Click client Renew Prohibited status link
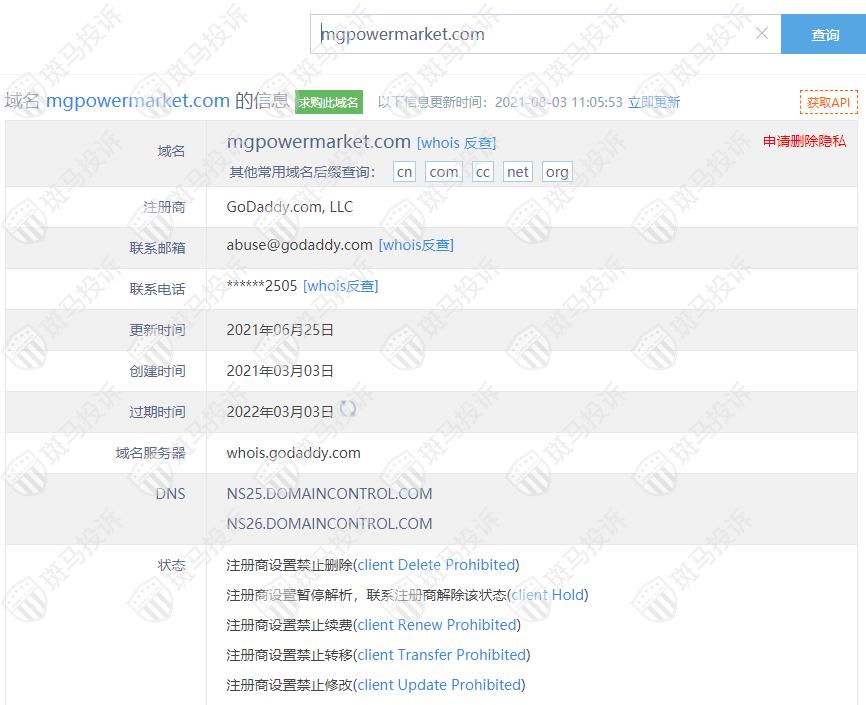Image resolution: width=866 pixels, height=705 pixels. pyautogui.click(x=437, y=625)
